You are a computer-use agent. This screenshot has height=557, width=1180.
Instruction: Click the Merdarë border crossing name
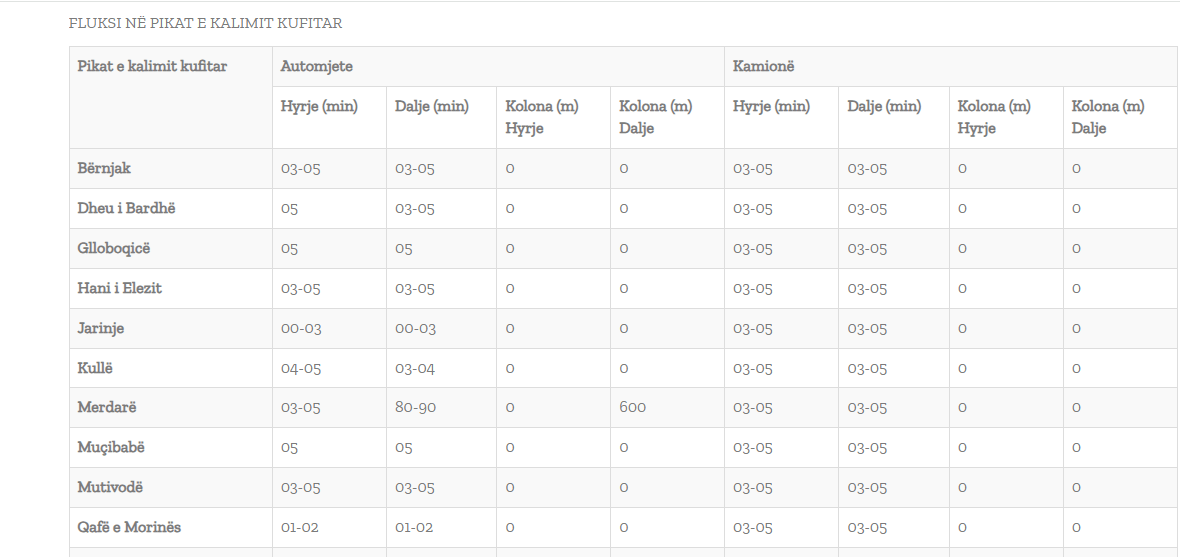click(106, 407)
